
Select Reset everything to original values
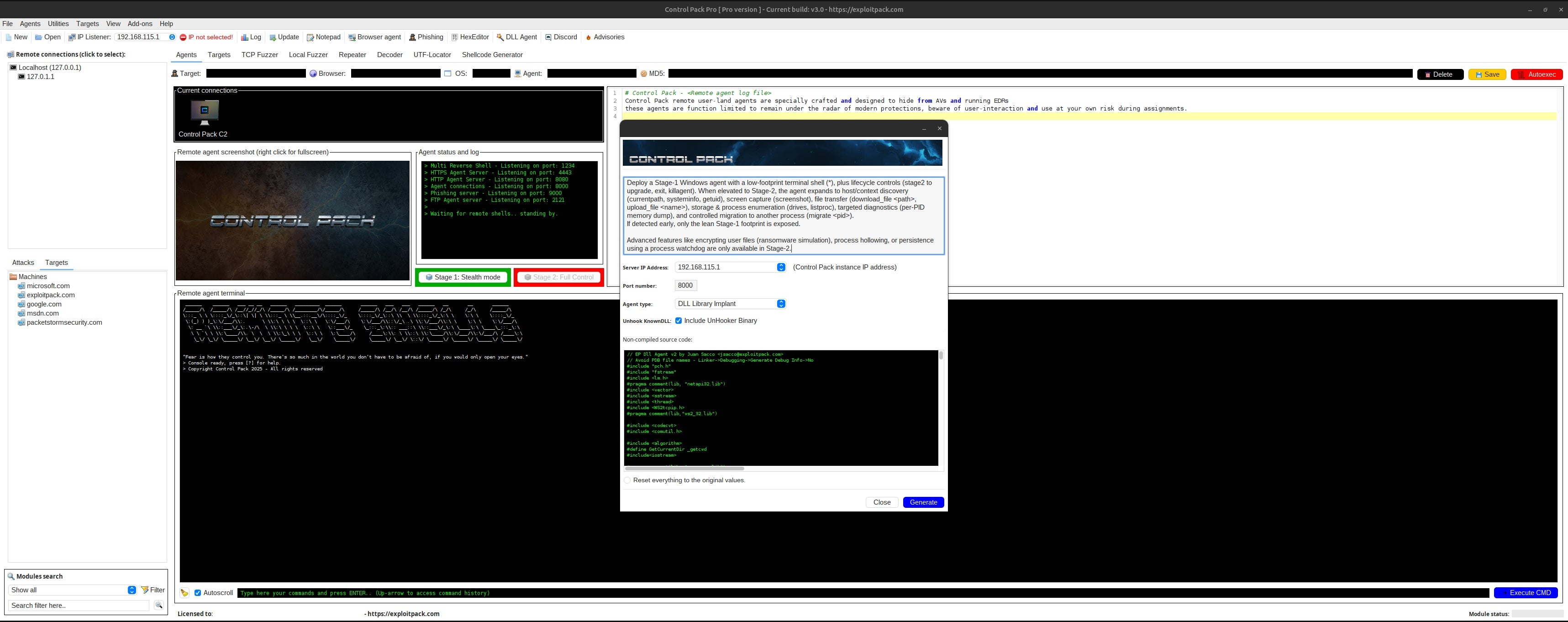pyautogui.click(x=627, y=480)
